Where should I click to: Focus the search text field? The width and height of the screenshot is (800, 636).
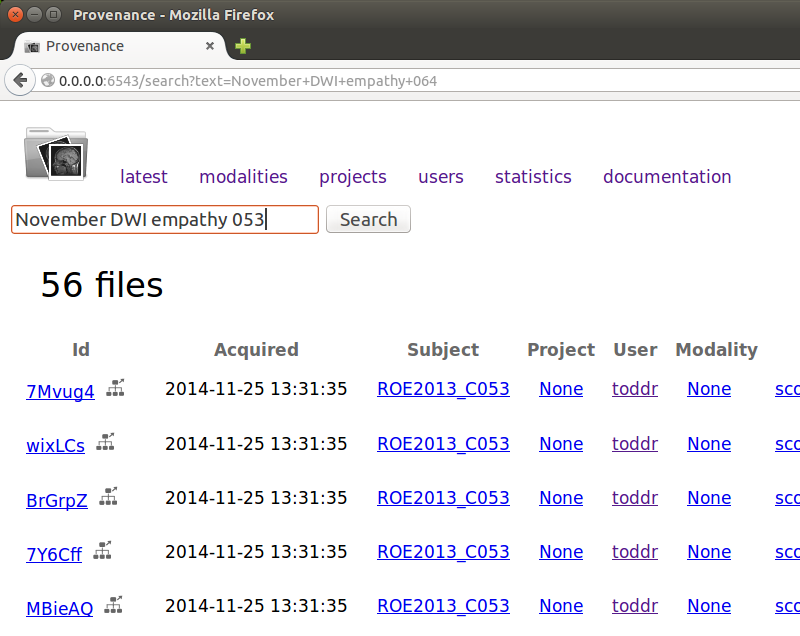165,219
